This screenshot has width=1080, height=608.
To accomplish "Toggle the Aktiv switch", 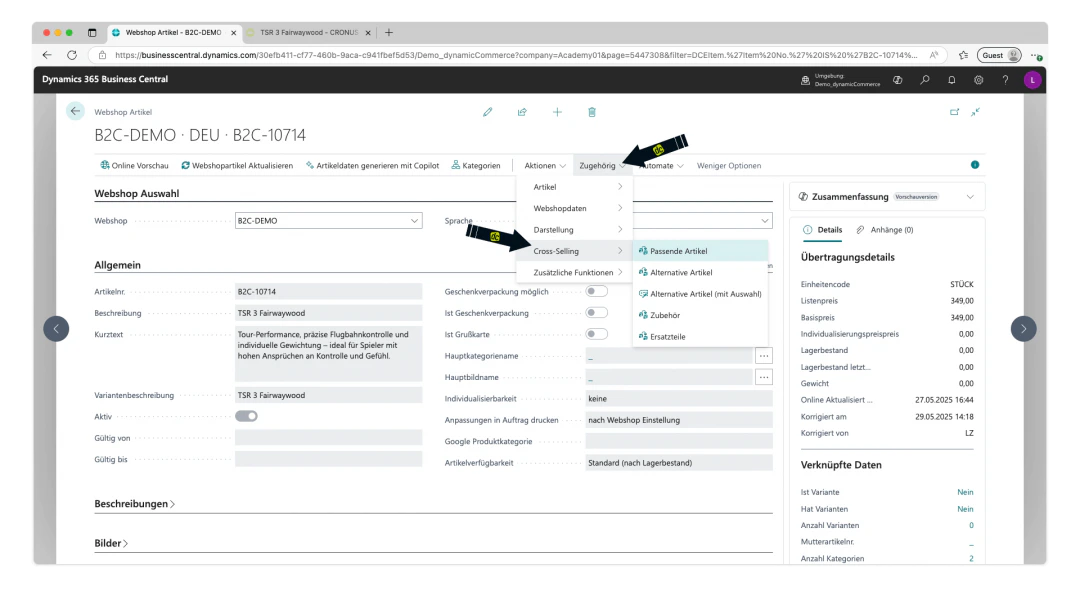I will pyautogui.click(x=247, y=416).
